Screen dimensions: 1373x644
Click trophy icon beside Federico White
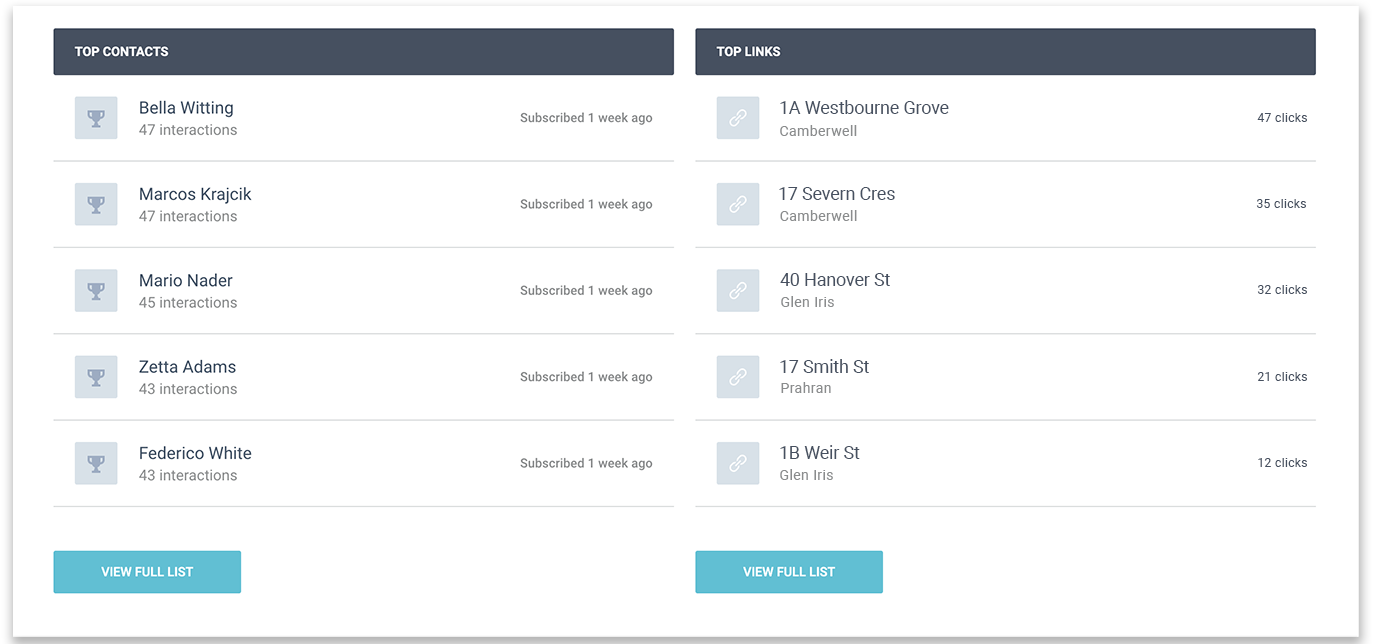click(96, 463)
